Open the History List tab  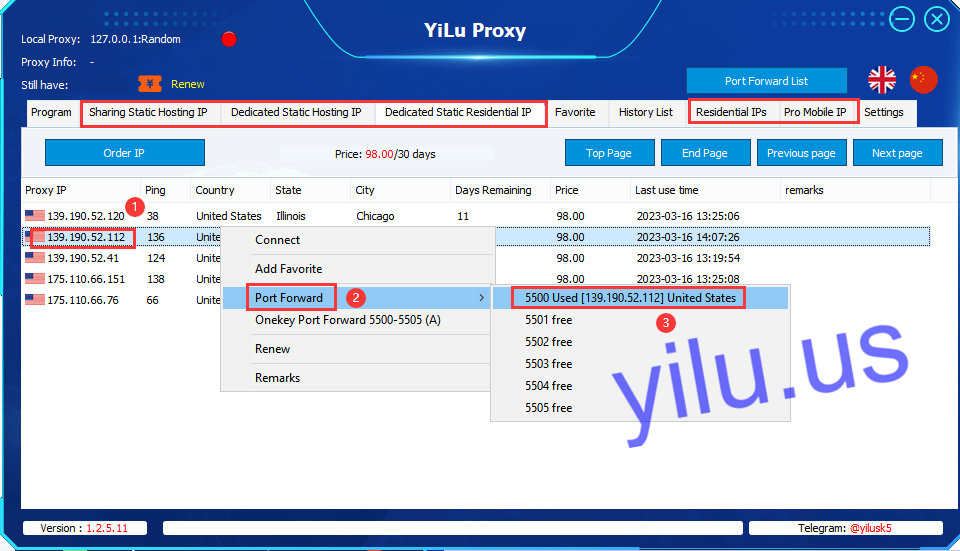(646, 113)
